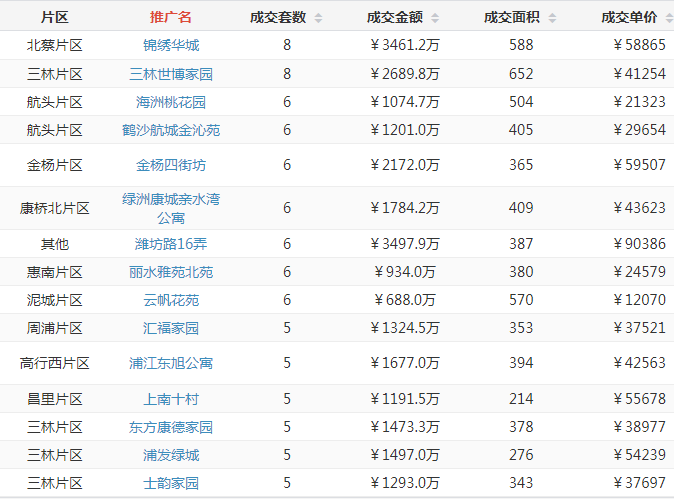
Task: Click the ¥1074.7万 amount cell
Action: pyautogui.click(x=405, y=102)
